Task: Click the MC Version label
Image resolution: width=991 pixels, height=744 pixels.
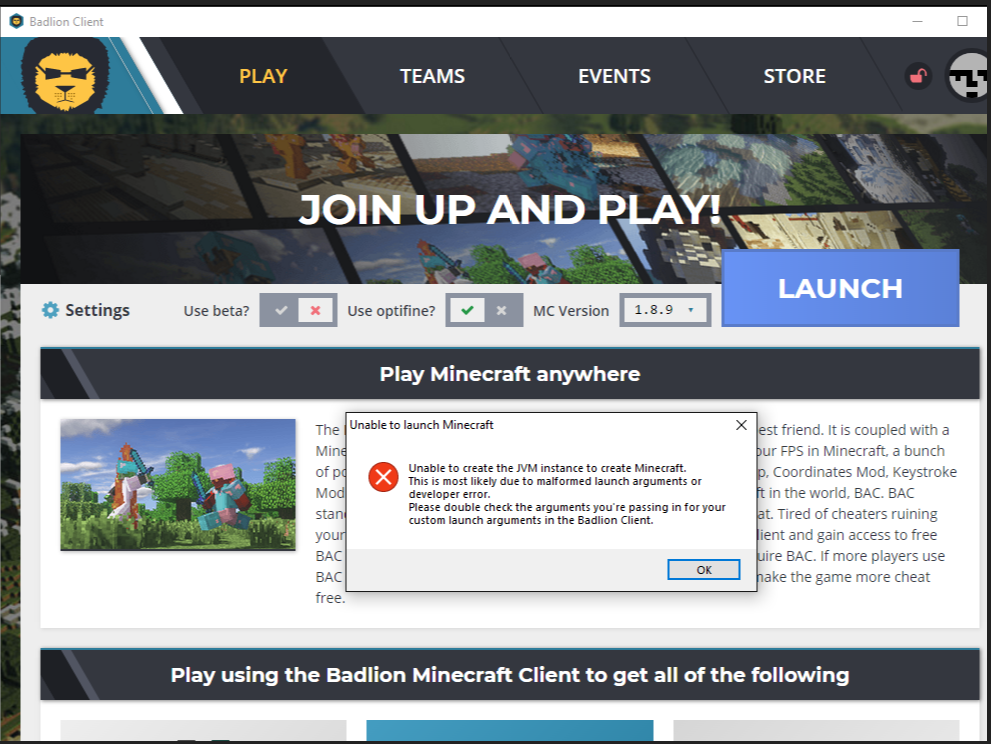Action: (571, 311)
